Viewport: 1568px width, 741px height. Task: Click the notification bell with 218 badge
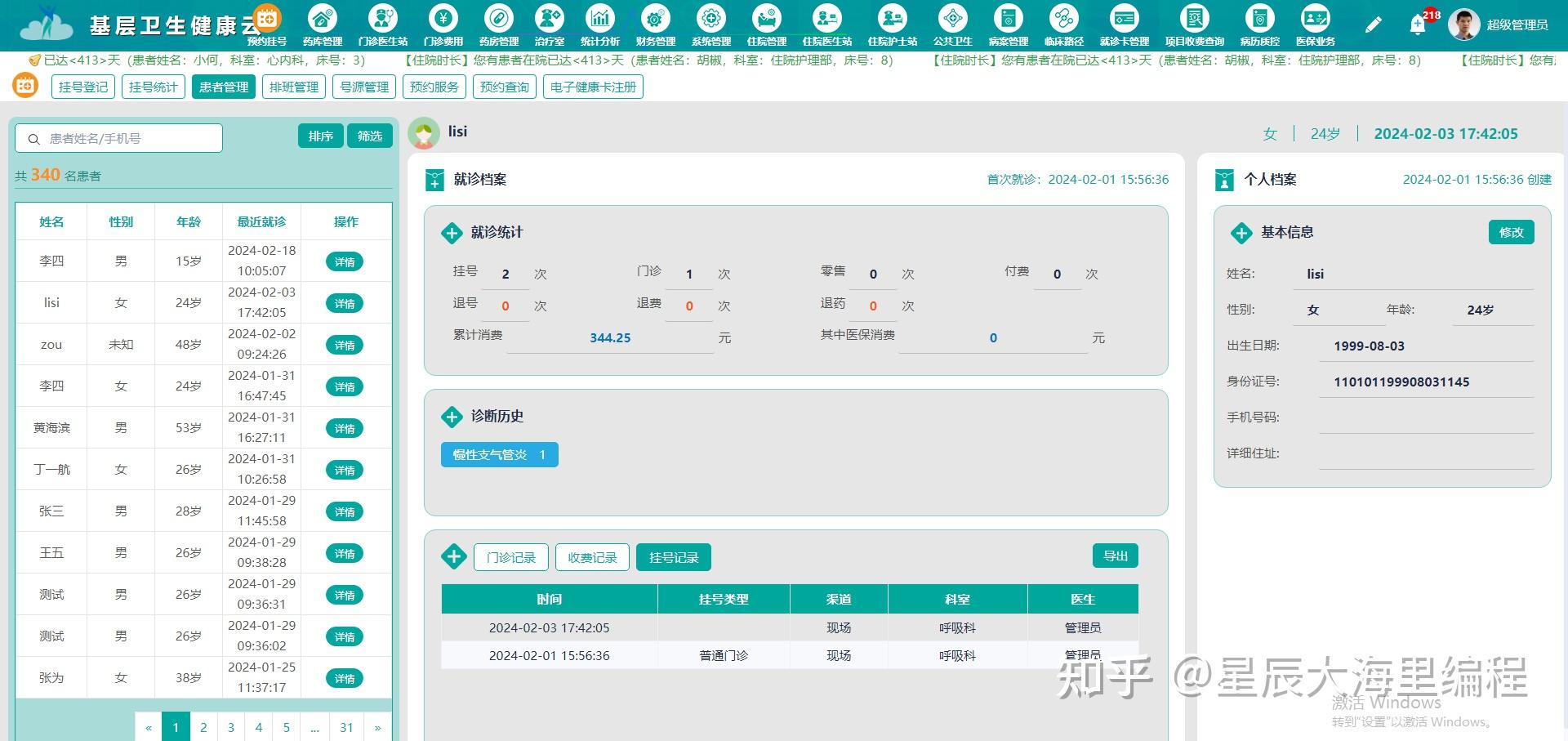point(1419,23)
